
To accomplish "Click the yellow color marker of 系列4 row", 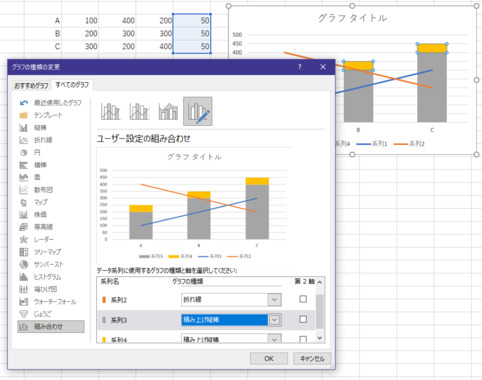I will point(104,340).
